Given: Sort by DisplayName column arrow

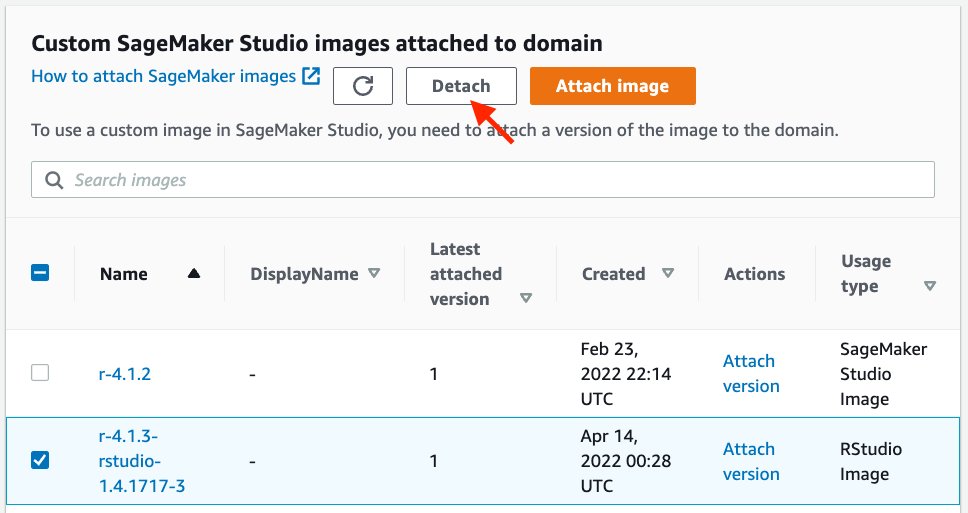Looking at the screenshot, I should [x=374, y=273].
